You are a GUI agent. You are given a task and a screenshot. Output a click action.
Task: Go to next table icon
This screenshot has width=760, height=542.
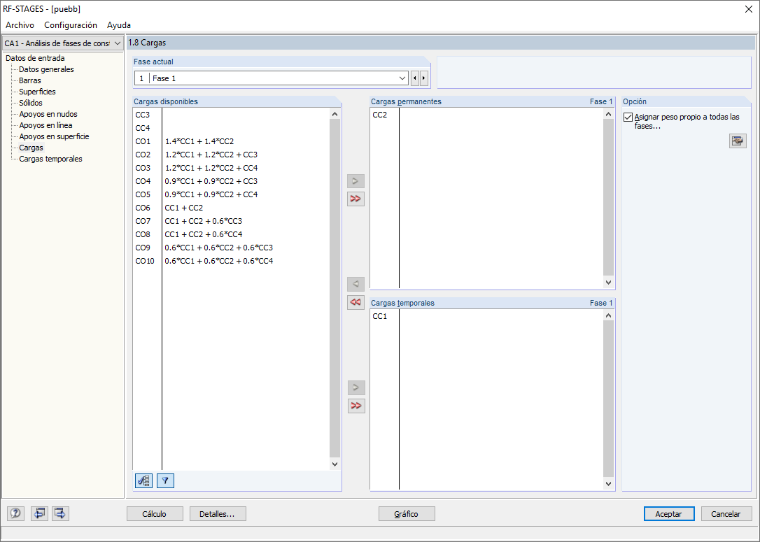coord(61,513)
